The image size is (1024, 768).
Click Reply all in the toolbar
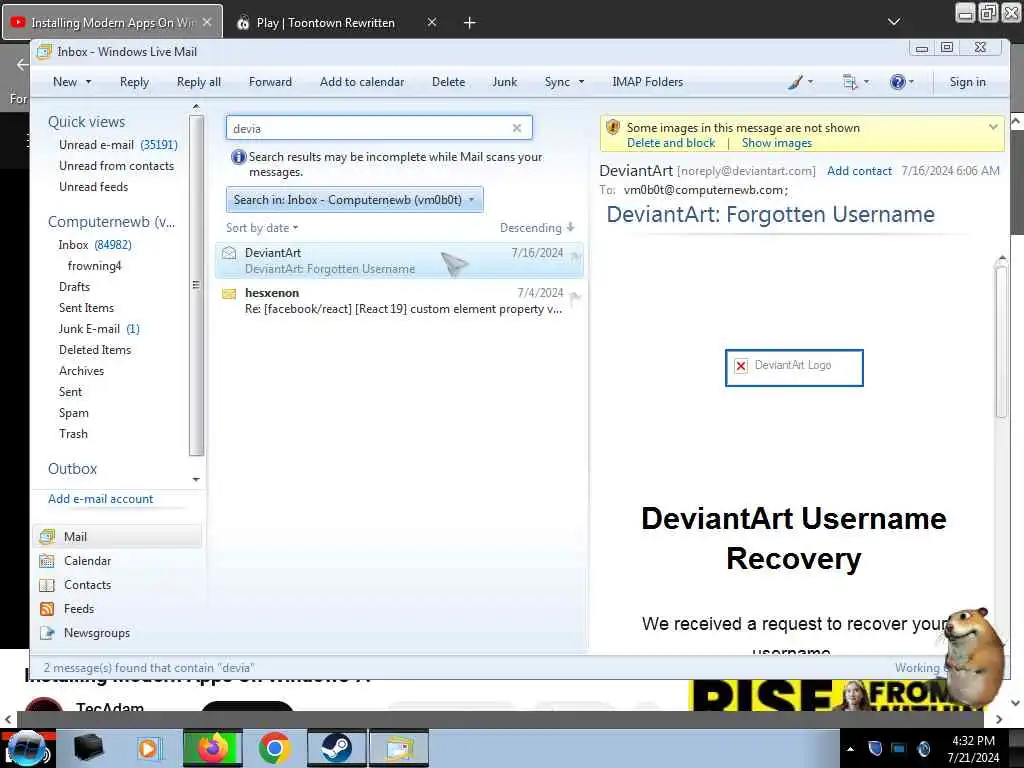point(199,82)
